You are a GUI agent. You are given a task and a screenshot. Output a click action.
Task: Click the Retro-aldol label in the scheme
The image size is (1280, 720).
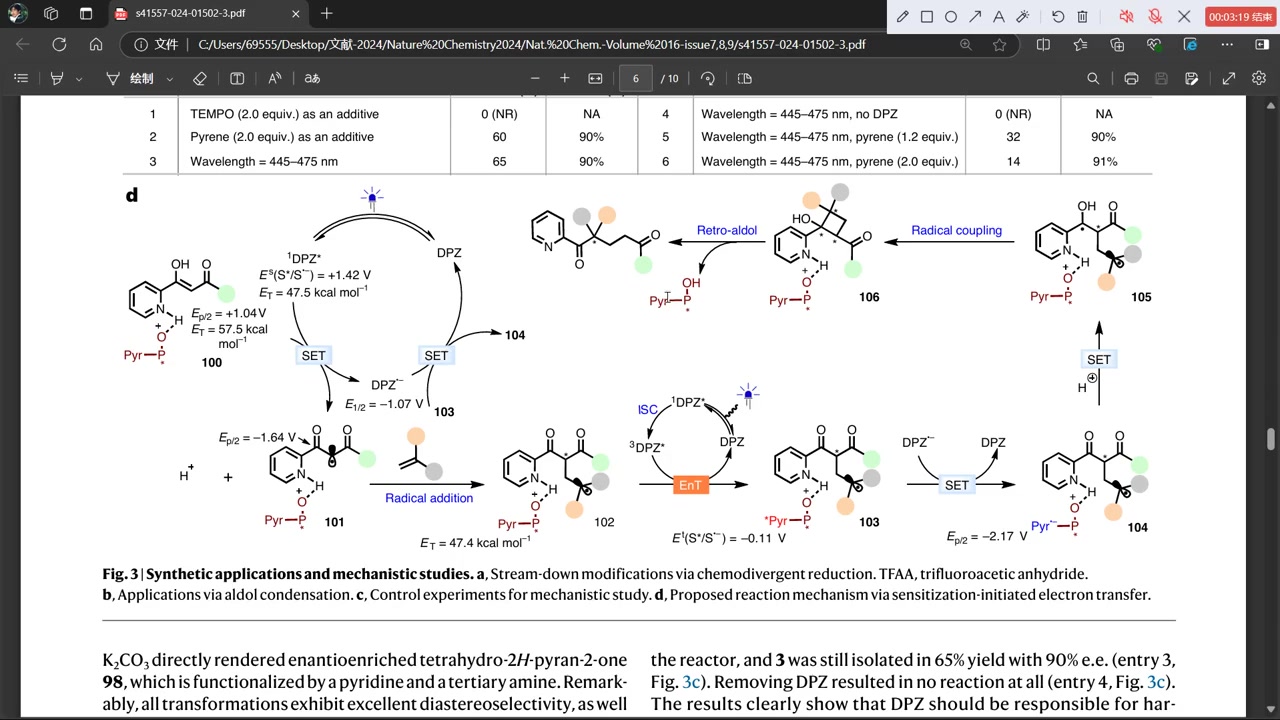727,230
